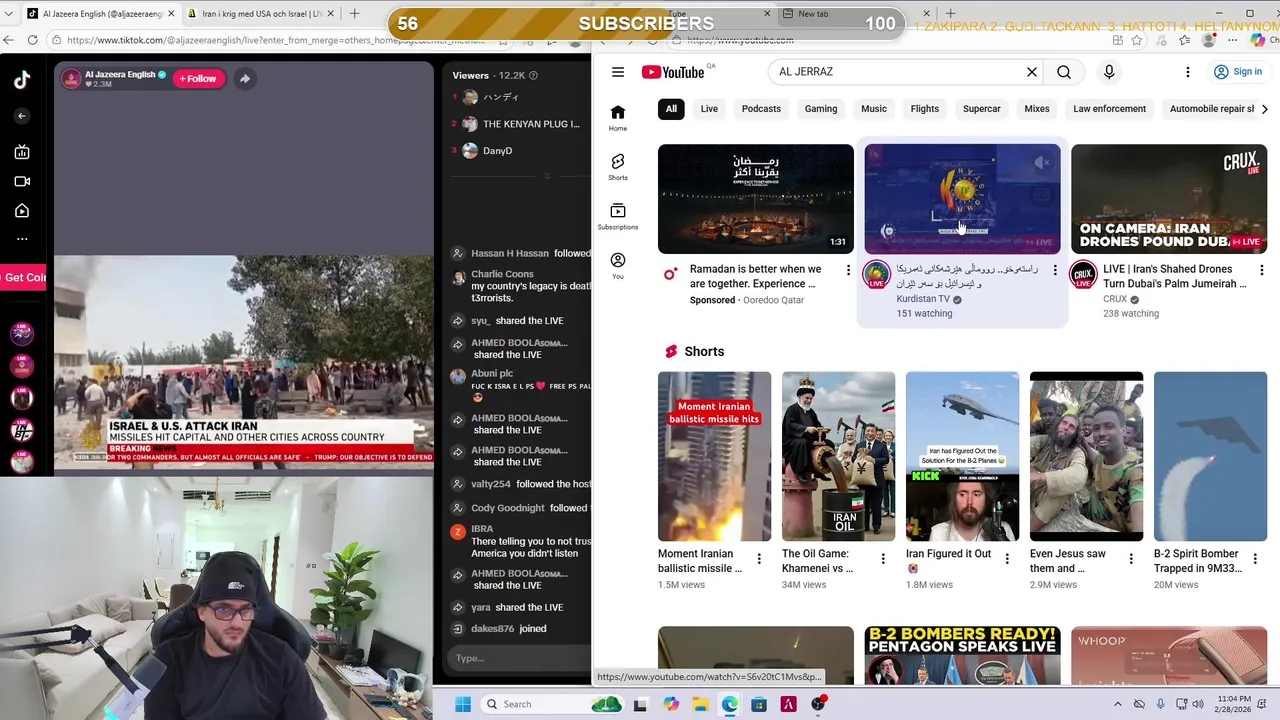Open the TikTok logo home

22,81
